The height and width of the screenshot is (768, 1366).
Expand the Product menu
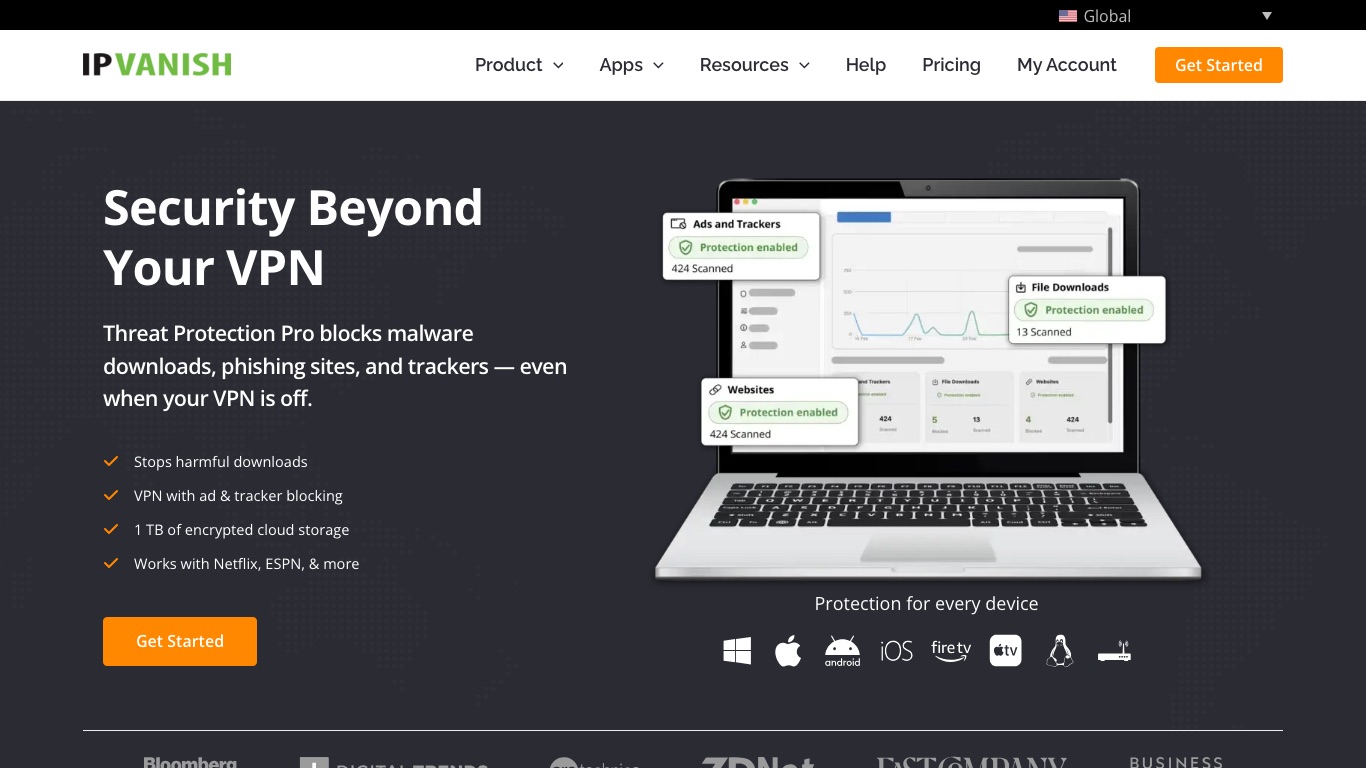point(519,65)
